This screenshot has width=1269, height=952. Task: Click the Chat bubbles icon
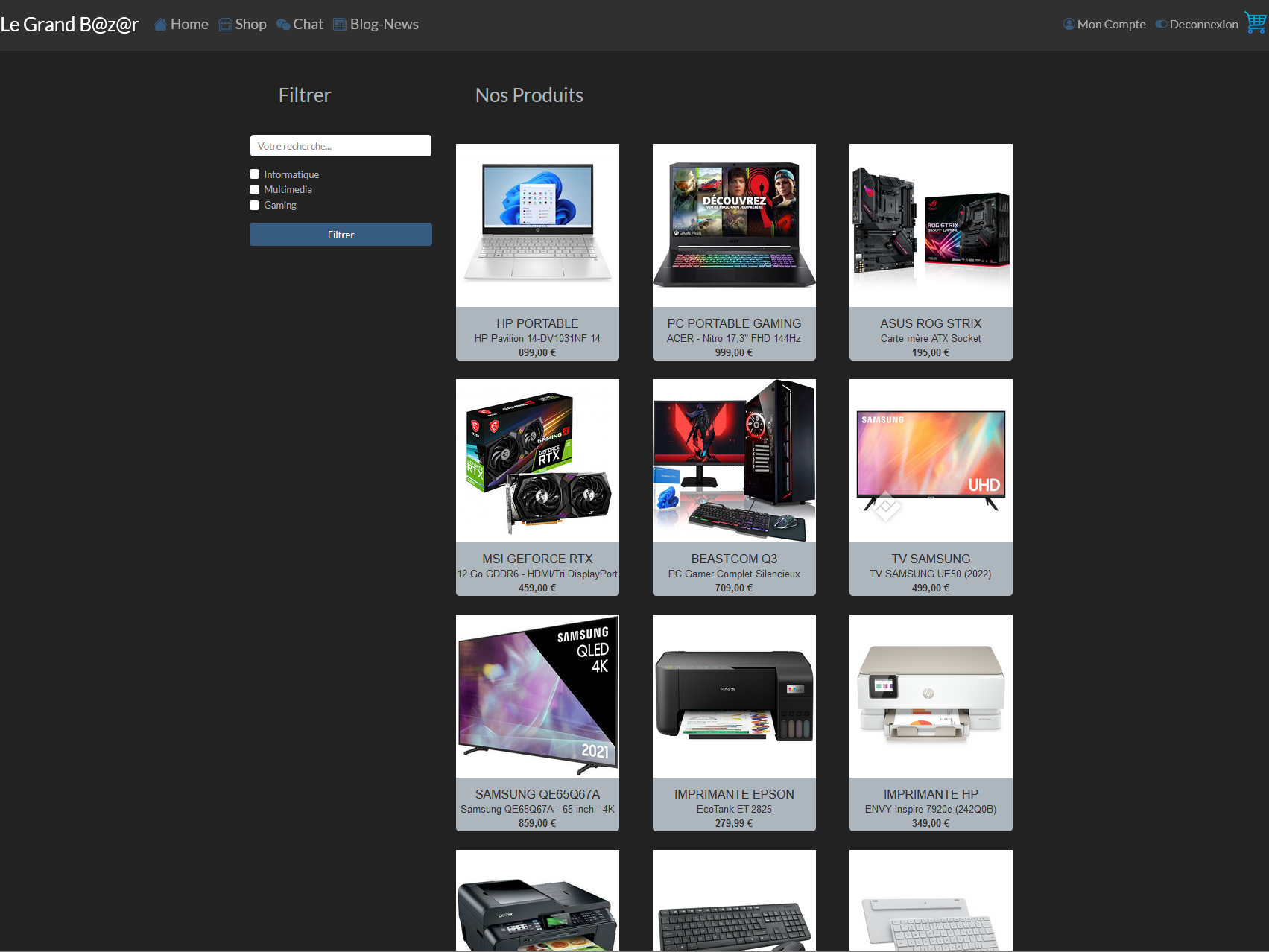283,25
